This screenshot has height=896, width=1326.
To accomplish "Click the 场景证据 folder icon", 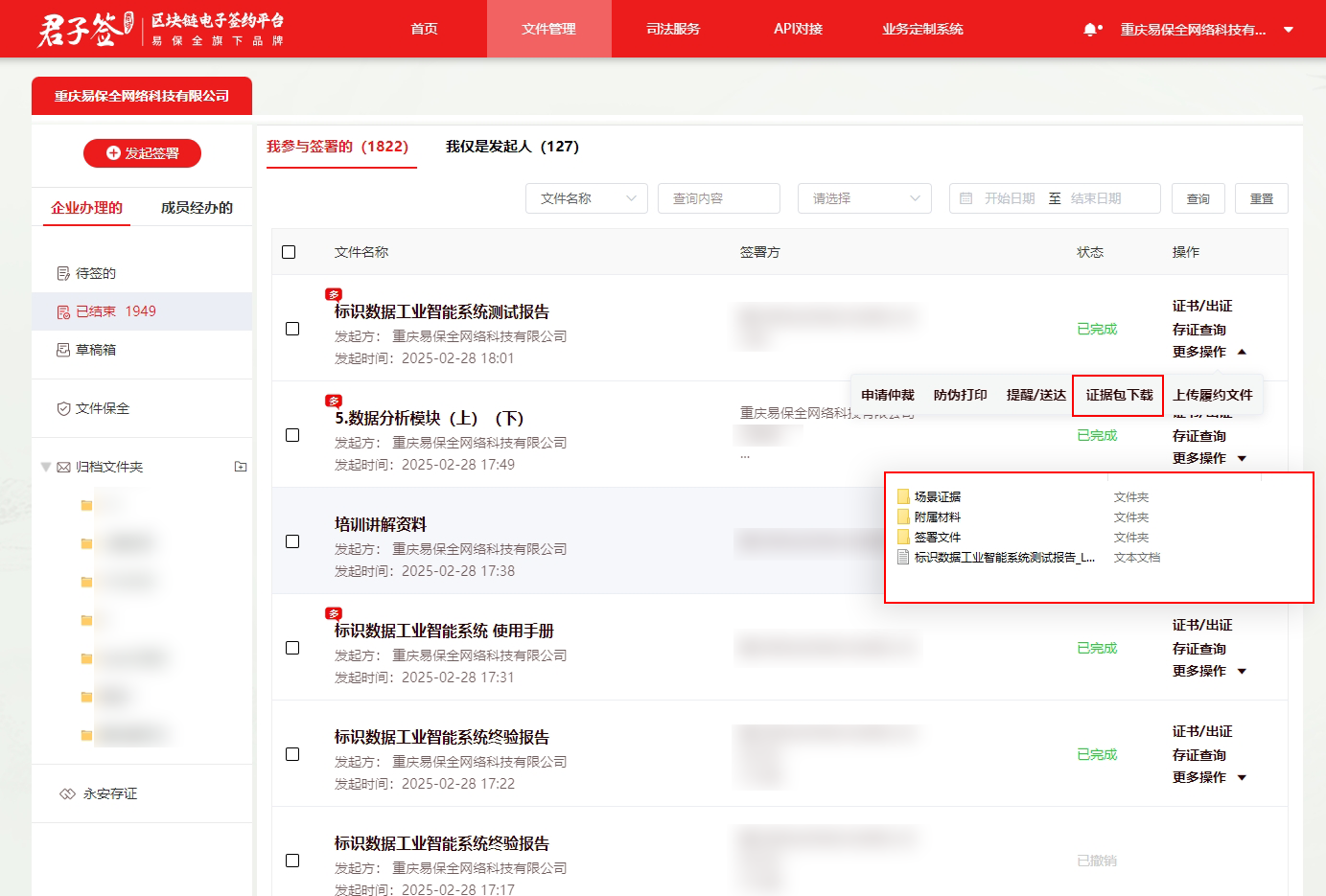I will pyautogui.click(x=903, y=496).
